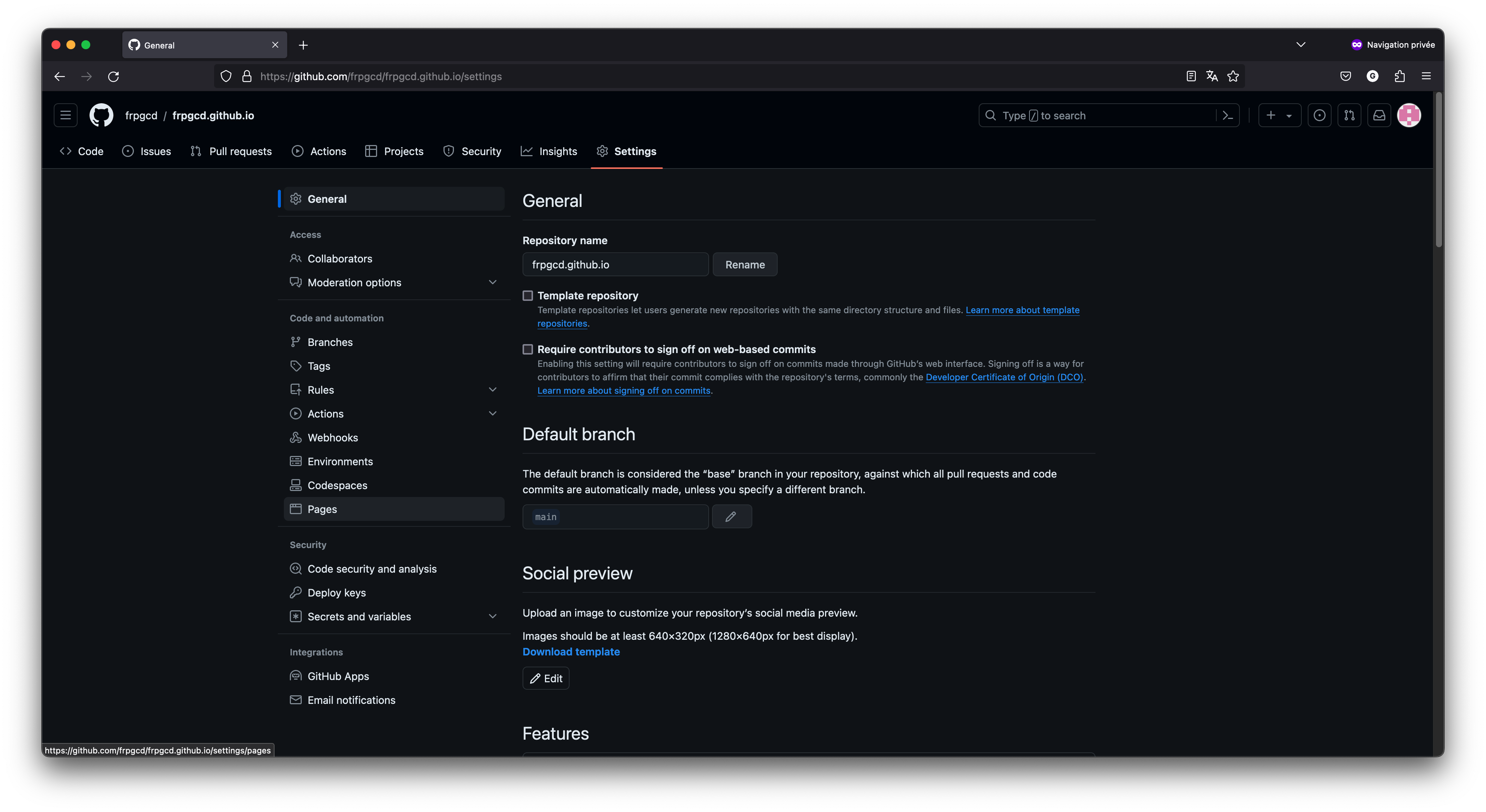Viewport: 1486px width, 812px height.
Task: Toggle reader view icon in address bar
Action: pos(1191,76)
